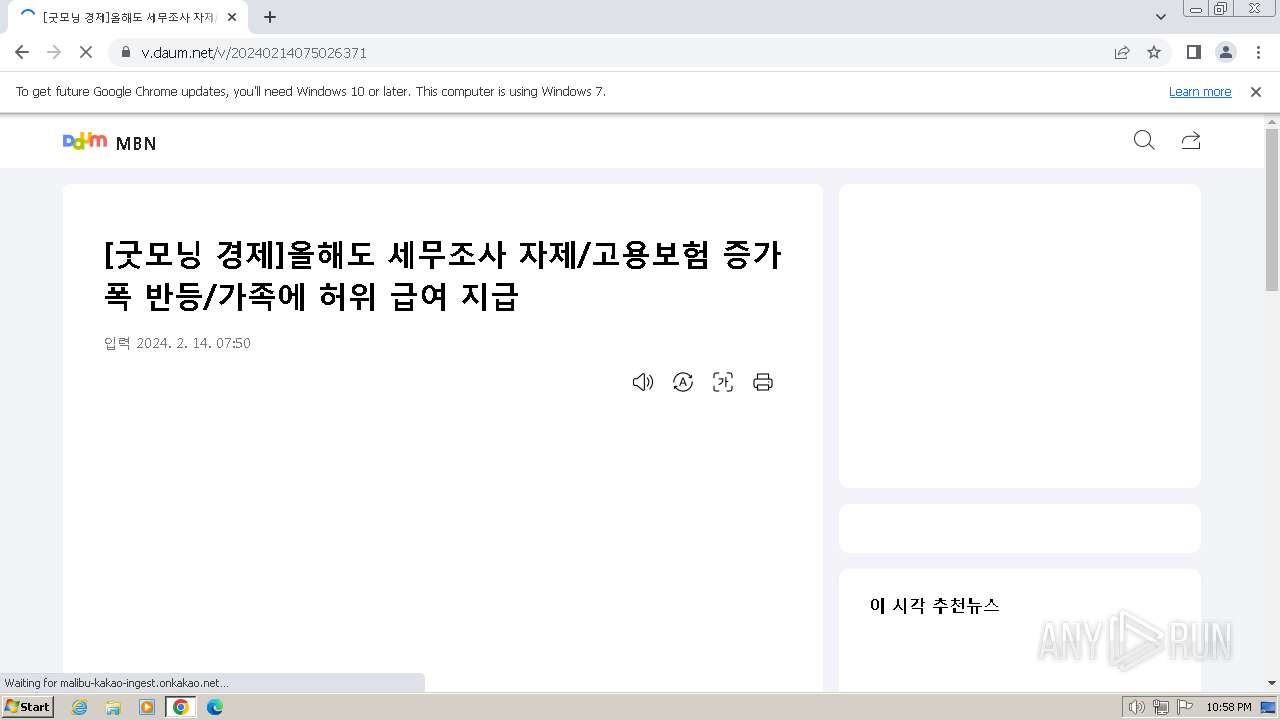Launch Internet Explorer from the taskbar

(80, 707)
